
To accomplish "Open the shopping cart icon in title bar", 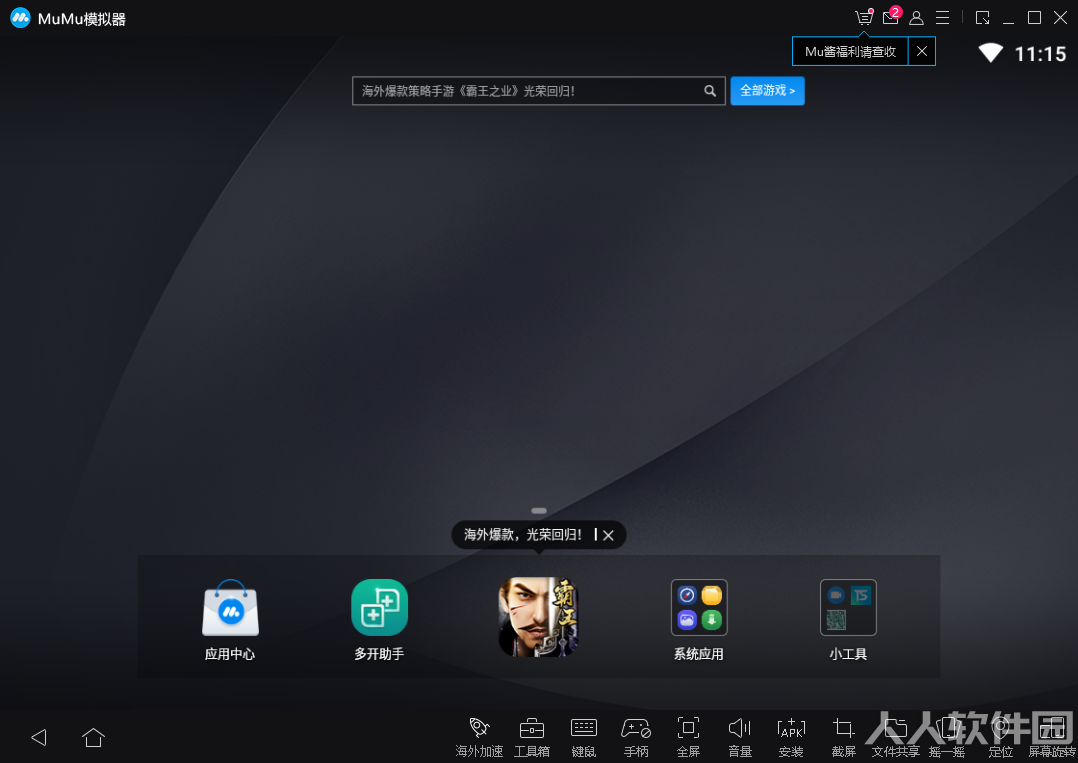I will coord(864,18).
